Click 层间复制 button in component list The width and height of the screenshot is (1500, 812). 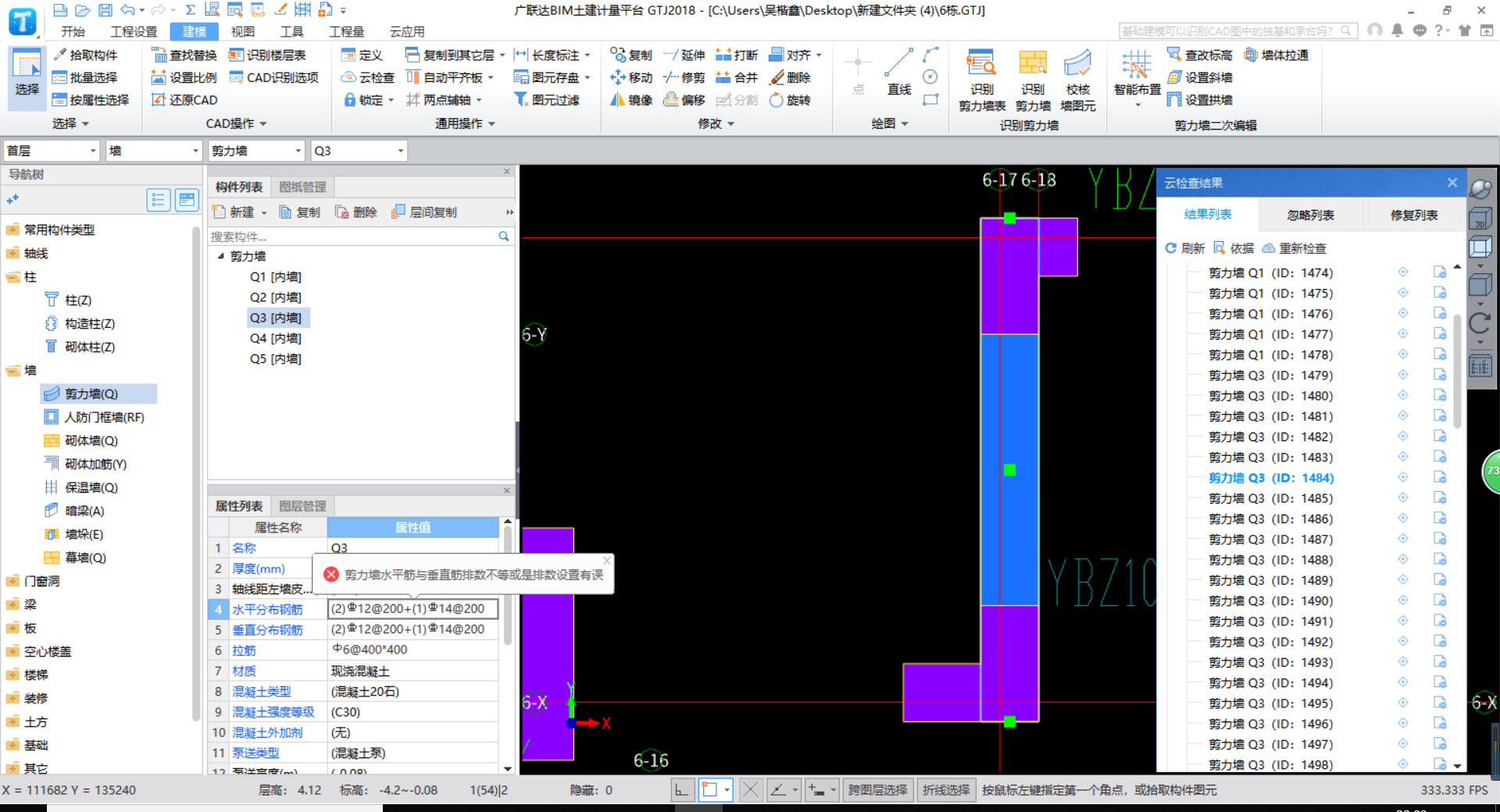424,212
